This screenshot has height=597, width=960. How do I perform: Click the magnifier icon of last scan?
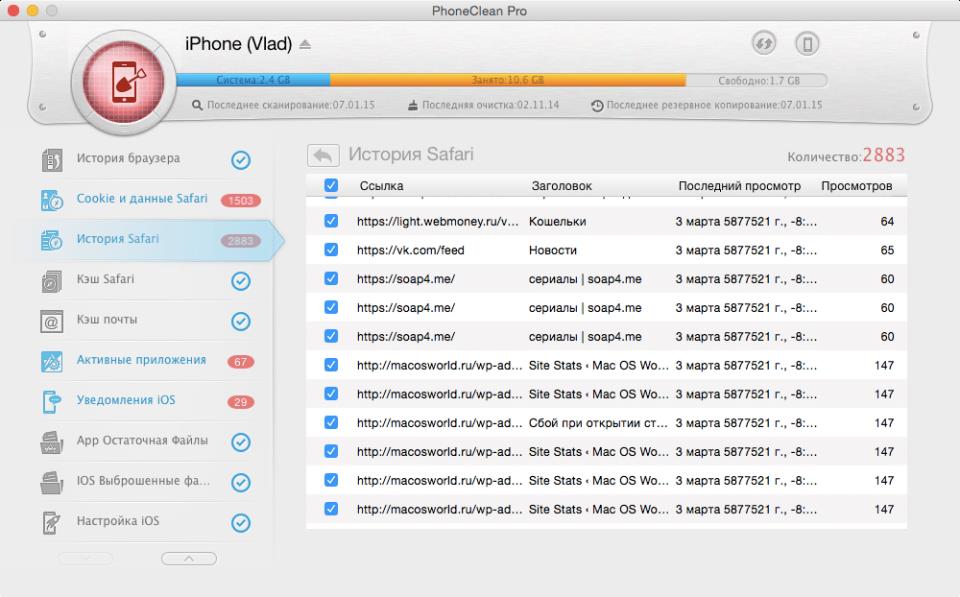click(x=197, y=105)
